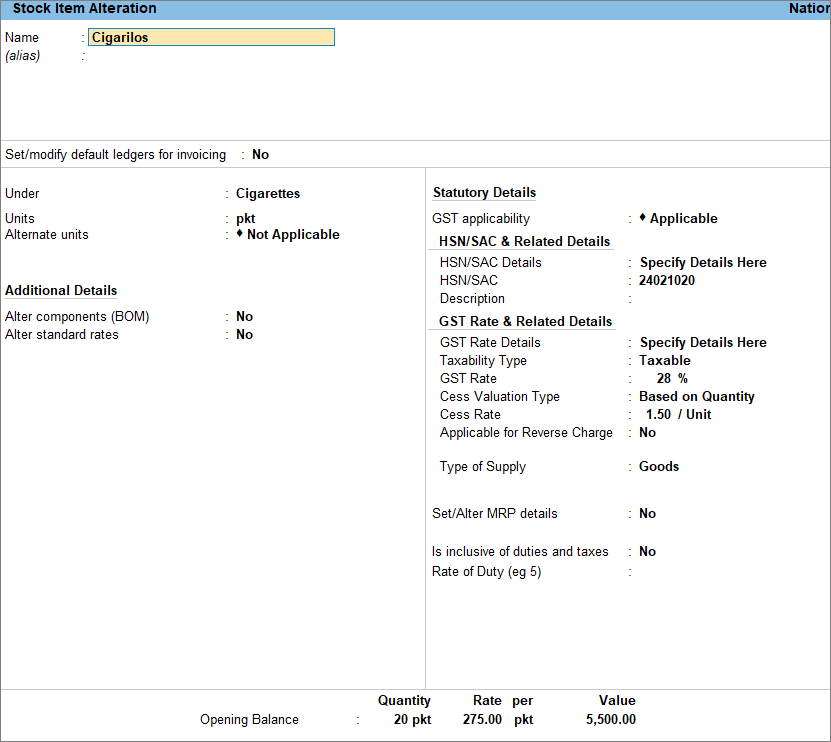Click the opening balance per unit pkt
Viewport: 831px width, 742px height.
click(x=523, y=720)
